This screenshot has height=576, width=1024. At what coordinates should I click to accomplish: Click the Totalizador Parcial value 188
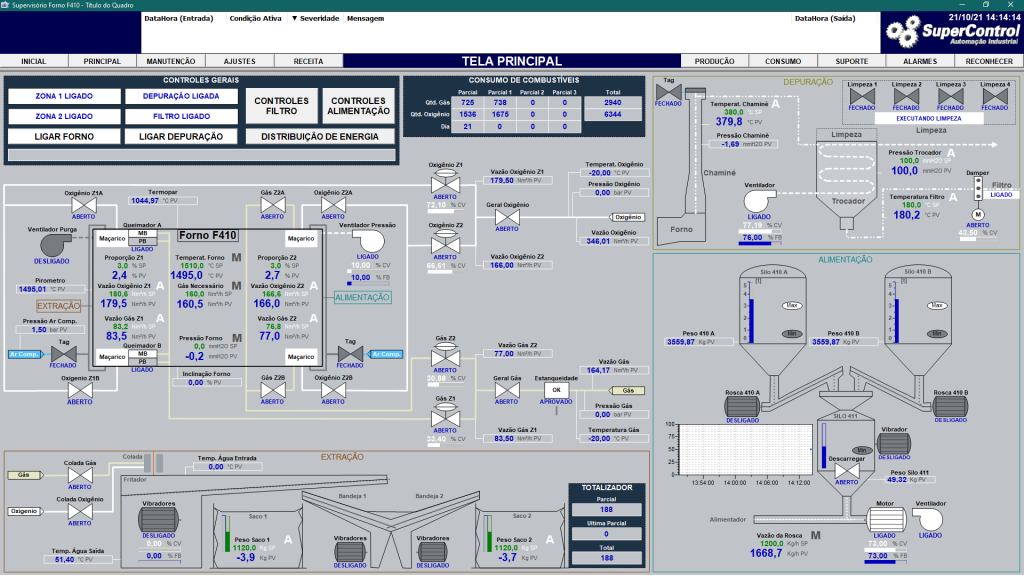pyautogui.click(x=607, y=509)
